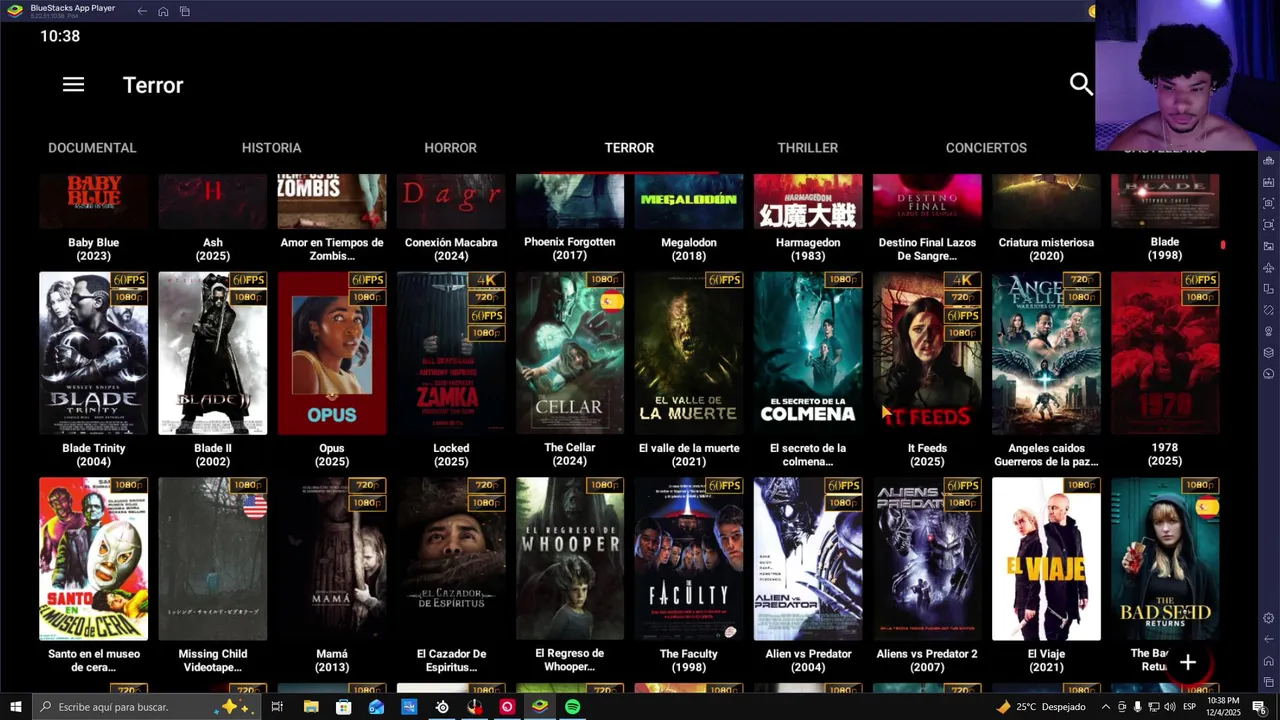Click the Baby Blue (2023) title
The height and width of the screenshot is (720, 1280).
point(93,249)
